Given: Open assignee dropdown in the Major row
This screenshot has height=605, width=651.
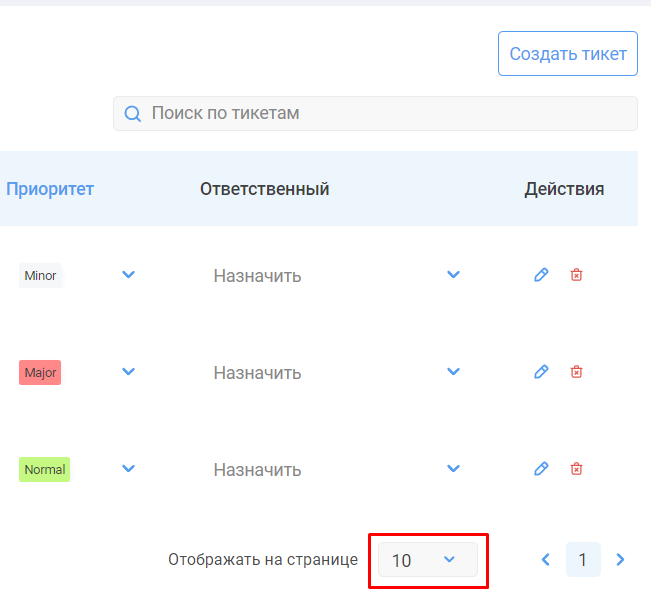Looking at the screenshot, I should (x=453, y=372).
